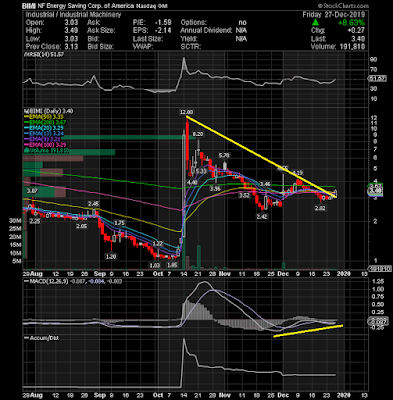Click the Volume 191,810 value in header

tap(351, 47)
